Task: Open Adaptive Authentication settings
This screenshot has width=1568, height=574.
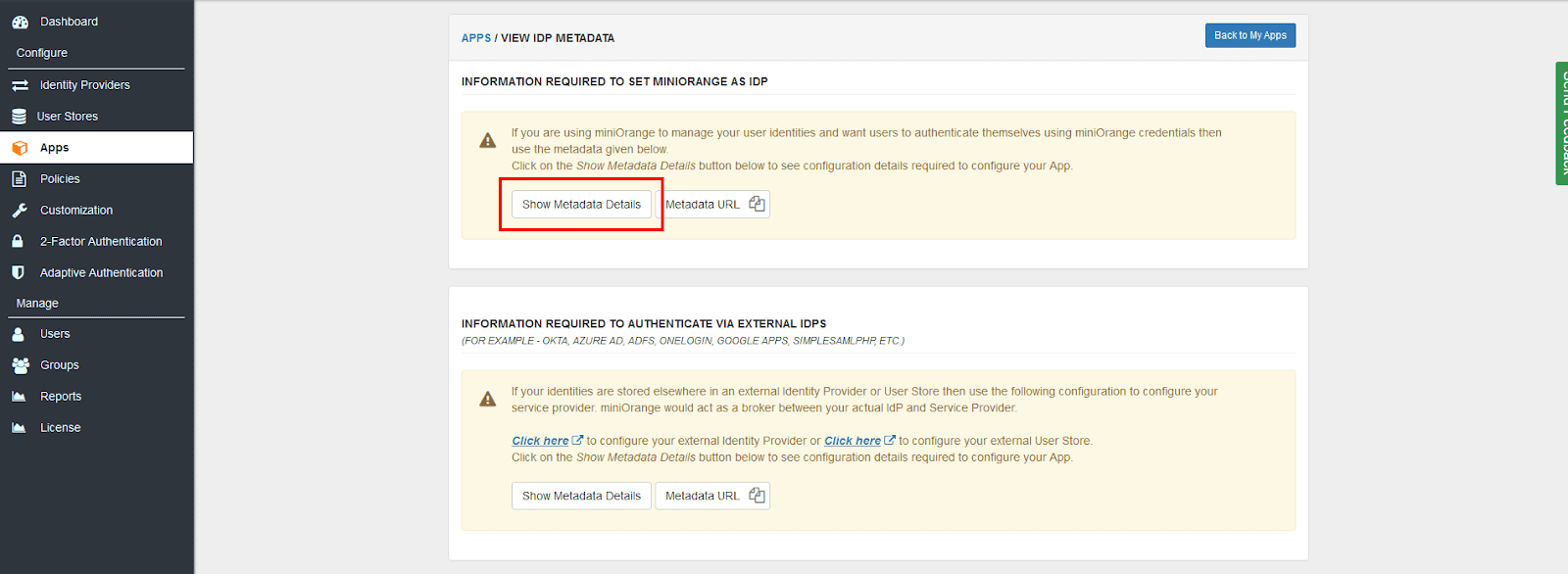Action: point(96,272)
